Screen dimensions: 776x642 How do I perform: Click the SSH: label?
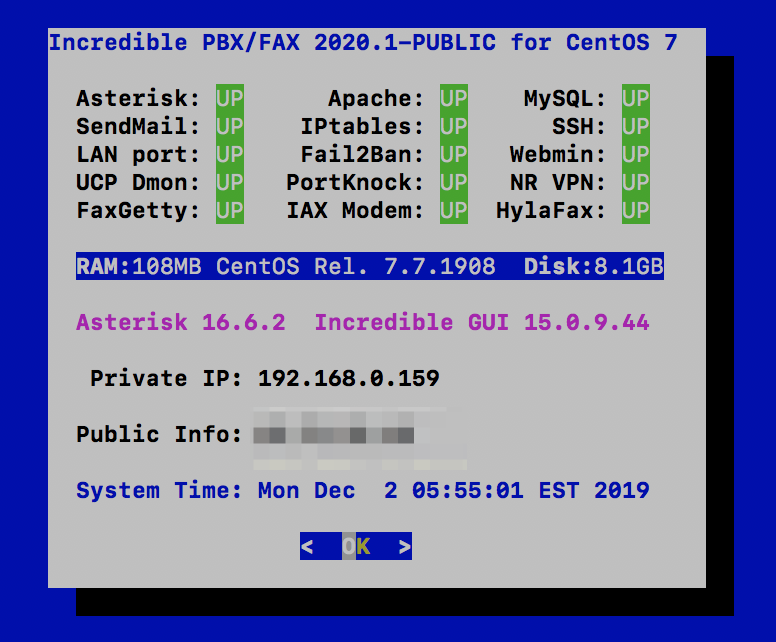pos(579,126)
